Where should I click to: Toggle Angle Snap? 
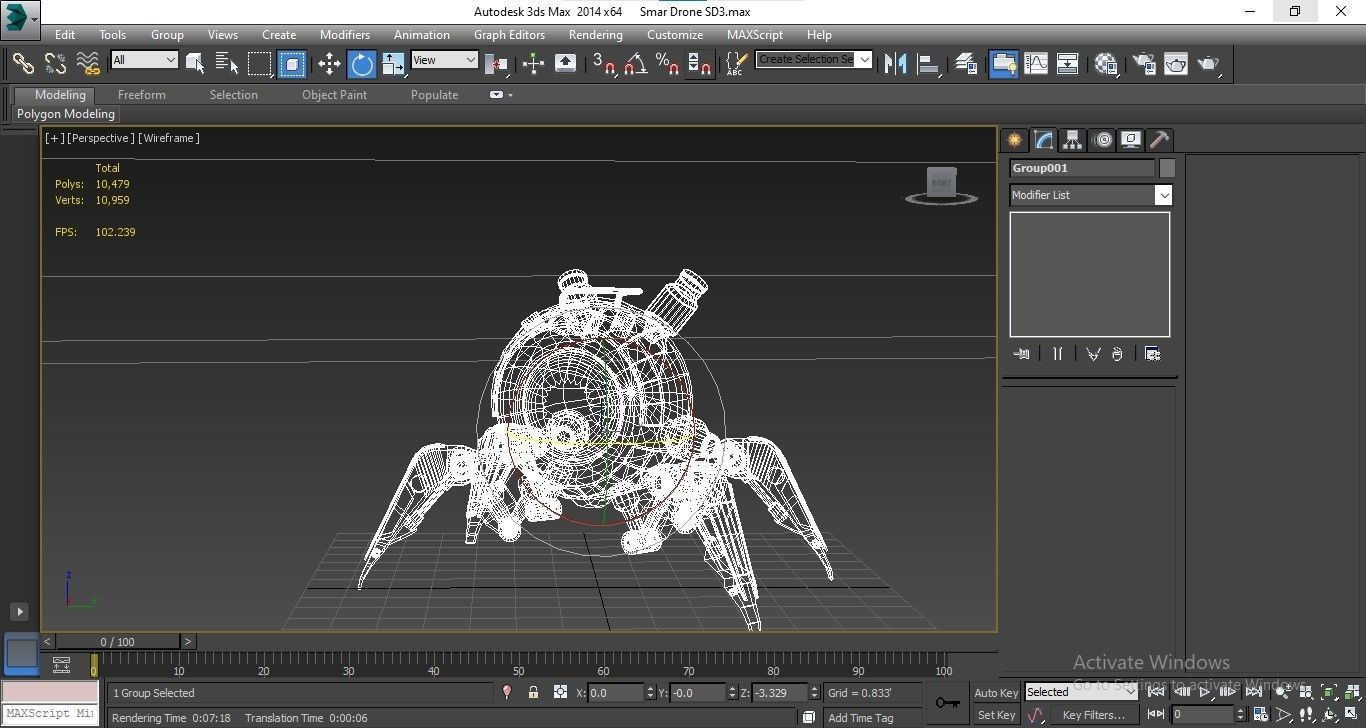point(635,64)
